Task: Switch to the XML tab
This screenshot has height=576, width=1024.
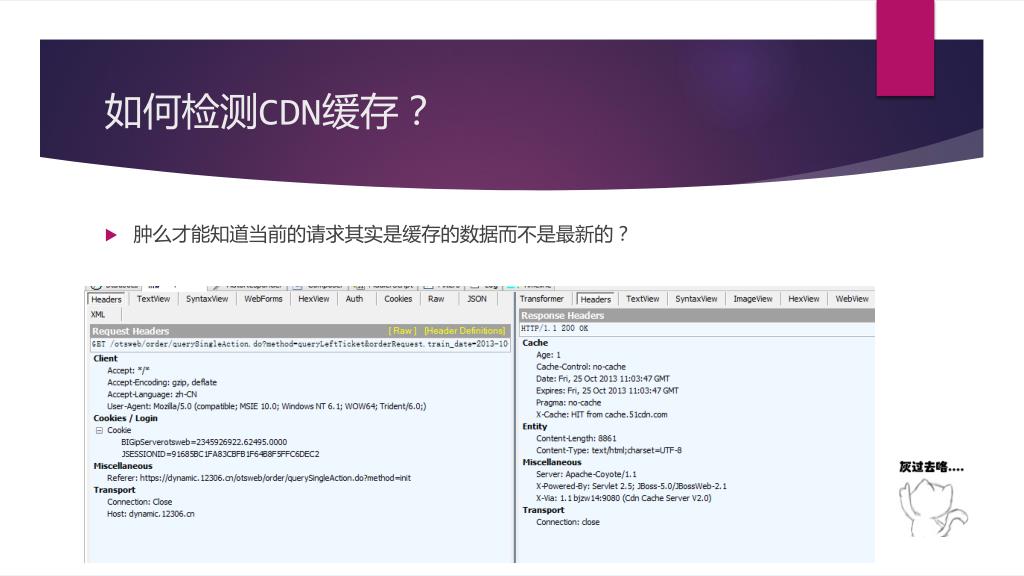Action: (98, 314)
